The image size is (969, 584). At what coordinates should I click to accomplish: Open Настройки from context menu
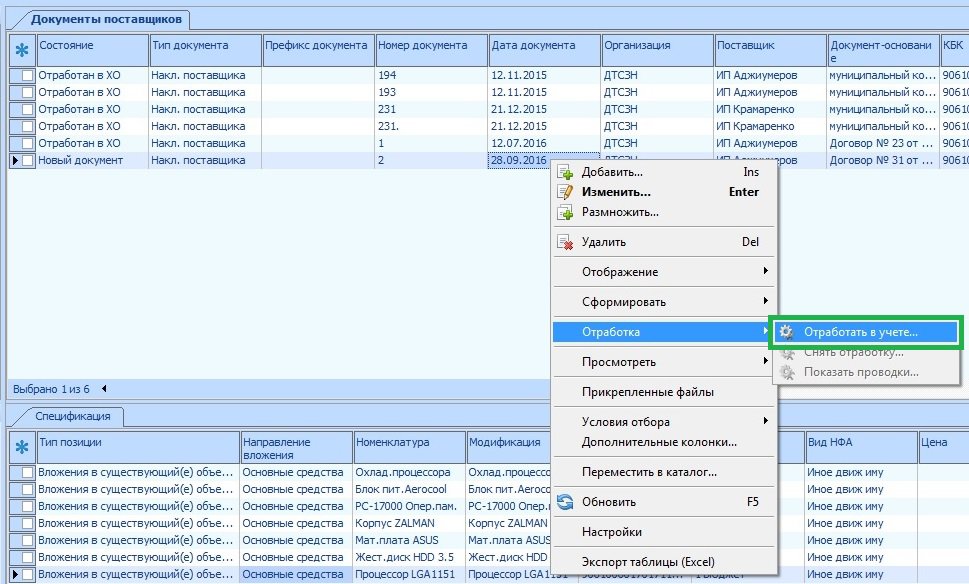664,532
